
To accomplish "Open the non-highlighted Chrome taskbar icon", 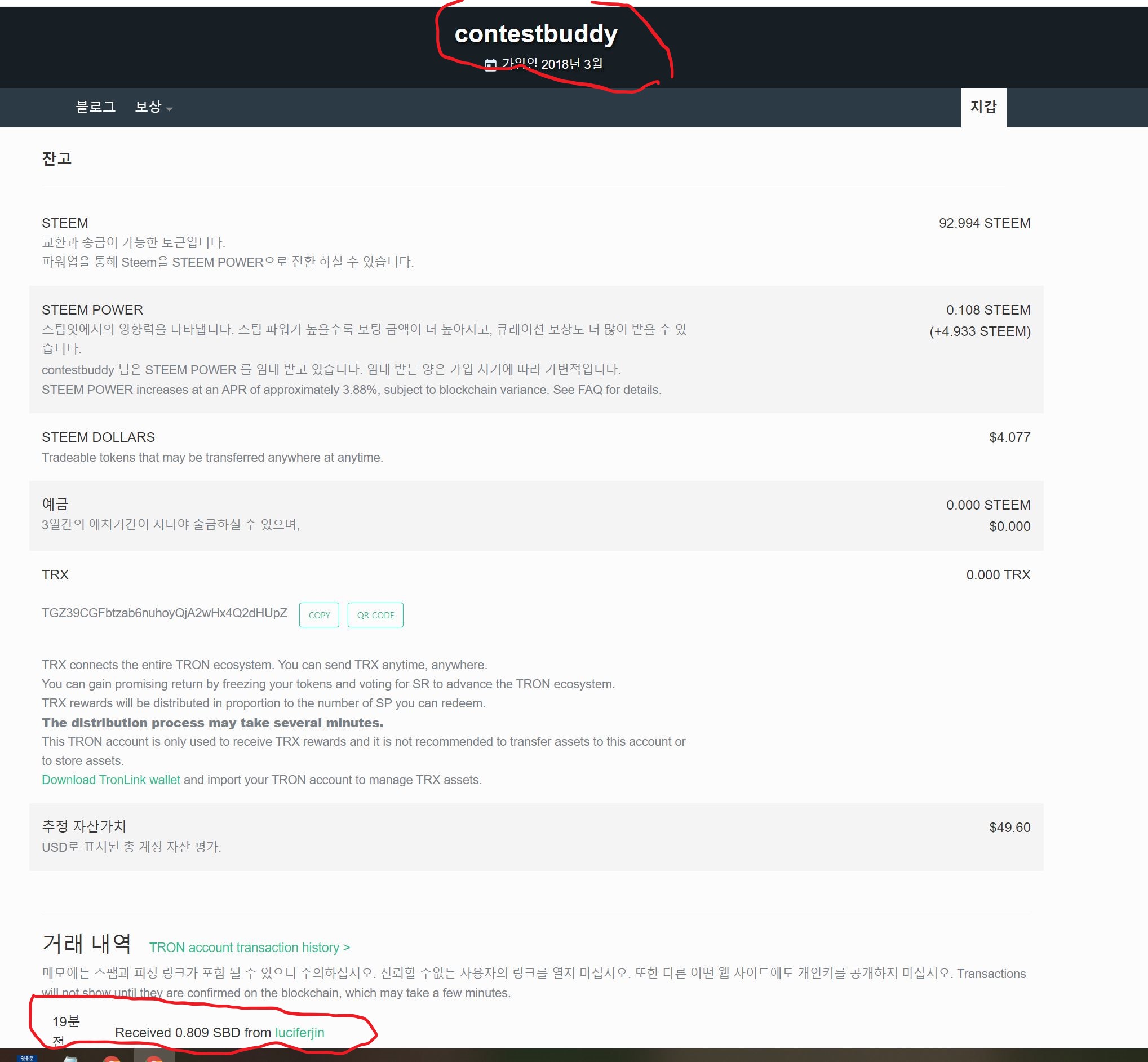I will click(112, 1058).
